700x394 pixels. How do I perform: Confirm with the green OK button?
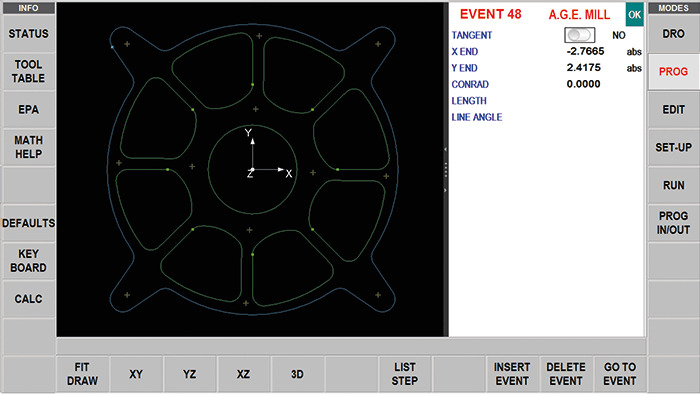point(634,15)
